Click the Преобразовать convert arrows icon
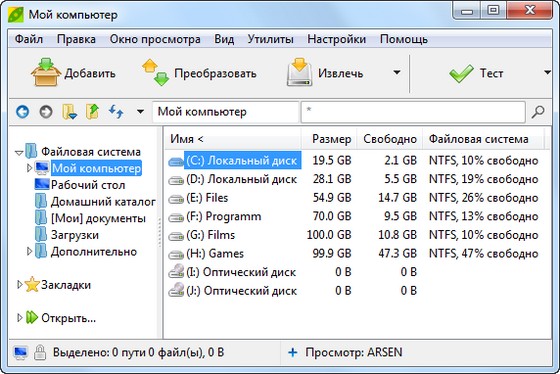Screen dimensions: 560x374 [155, 73]
